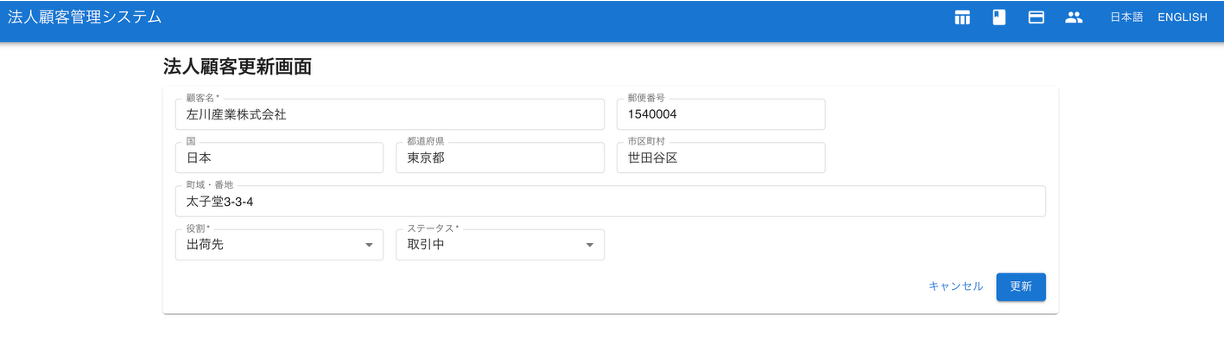The height and width of the screenshot is (360, 1224).
Task: Click the 顧客名 input field
Action: click(x=390, y=114)
